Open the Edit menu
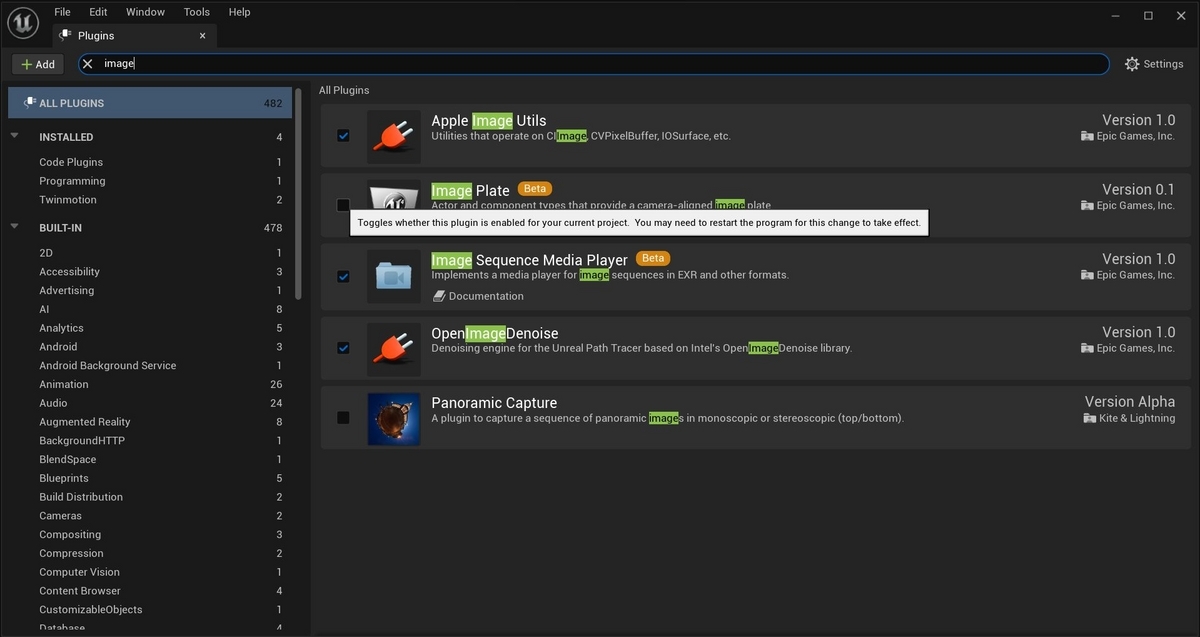The image size is (1200, 637). click(x=98, y=12)
